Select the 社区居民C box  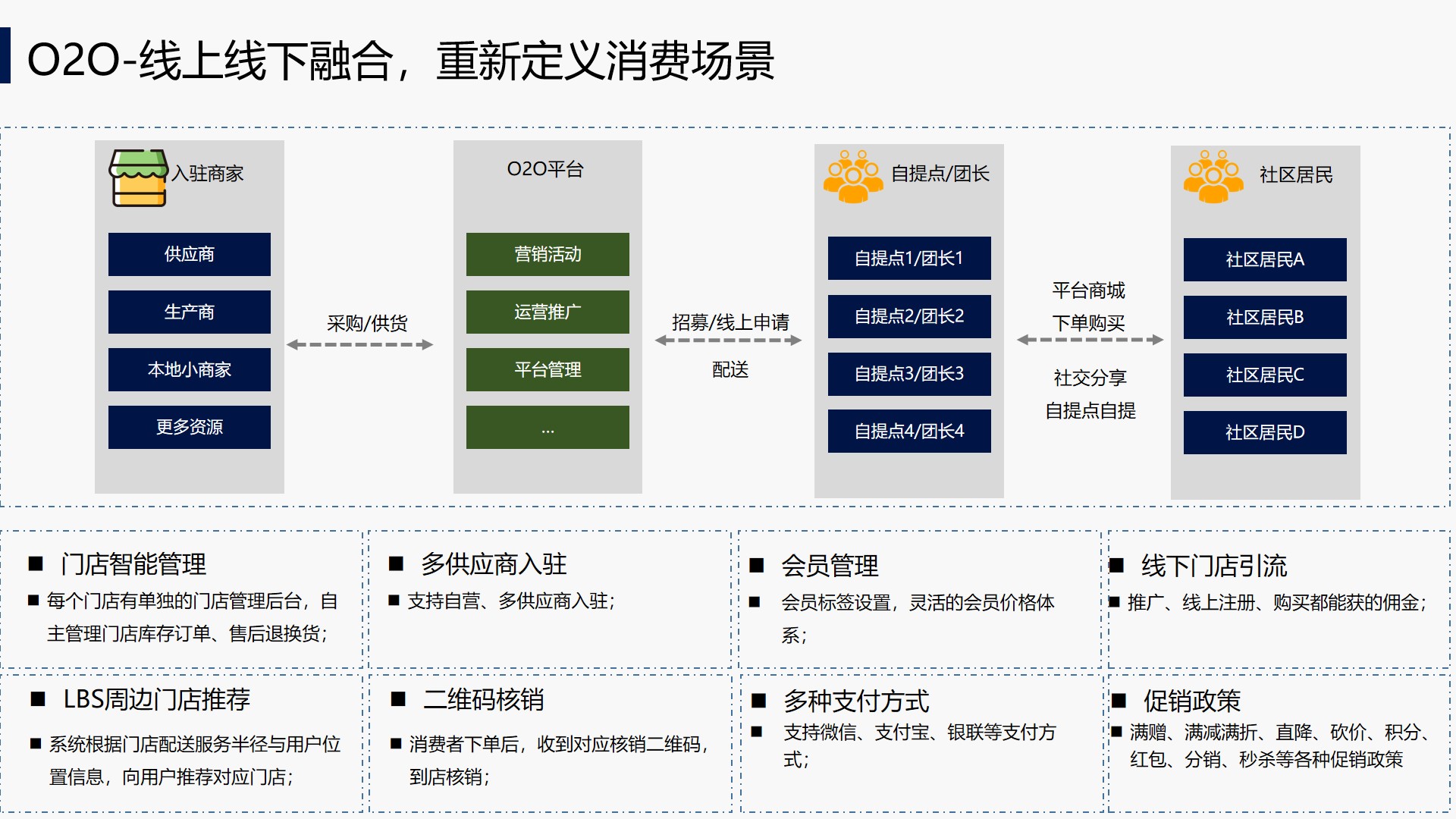(x=1264, y=375)
